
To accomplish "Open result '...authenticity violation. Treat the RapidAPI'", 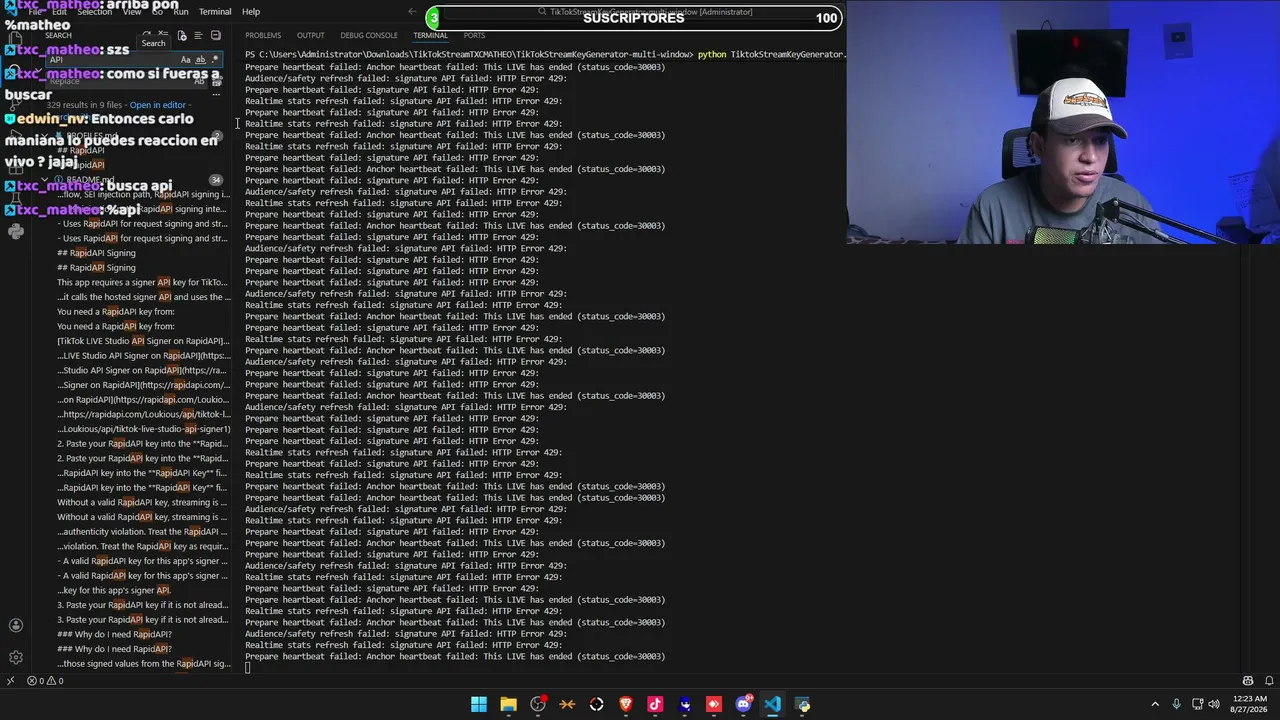I will 142,532.
